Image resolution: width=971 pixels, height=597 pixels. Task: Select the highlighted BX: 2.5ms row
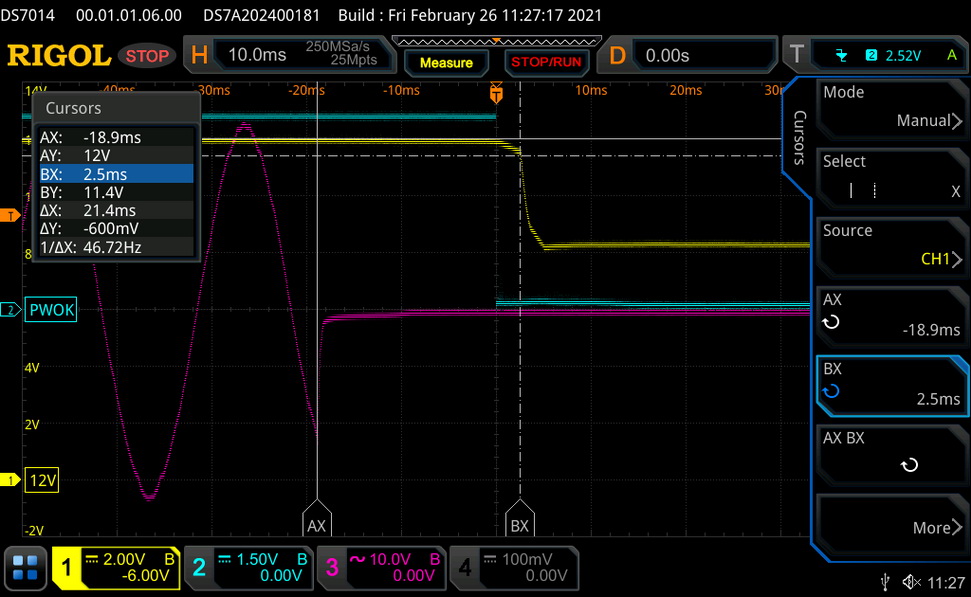(x=116, y=174)
